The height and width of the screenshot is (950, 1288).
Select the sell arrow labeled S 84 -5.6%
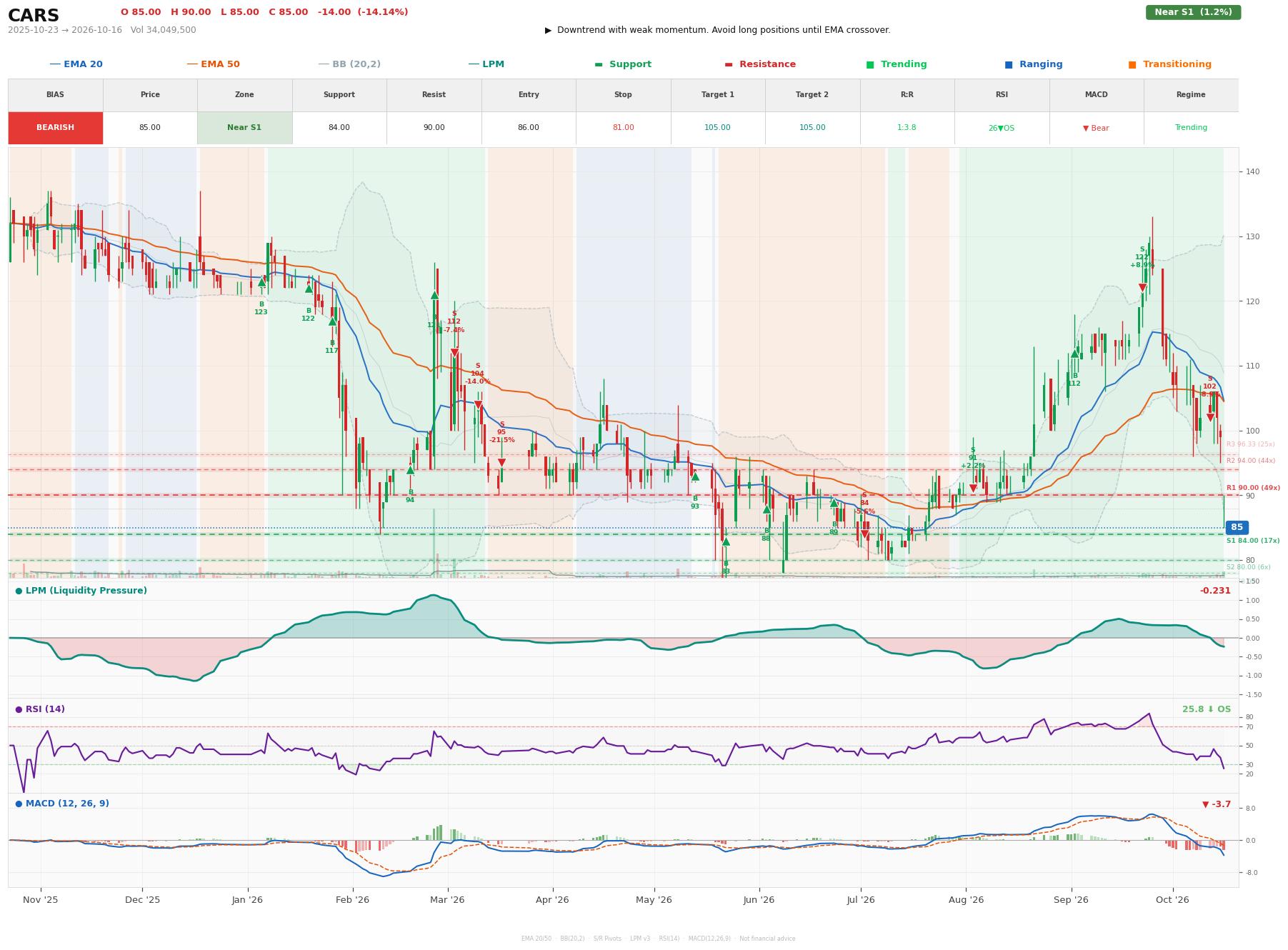(864, 534)
